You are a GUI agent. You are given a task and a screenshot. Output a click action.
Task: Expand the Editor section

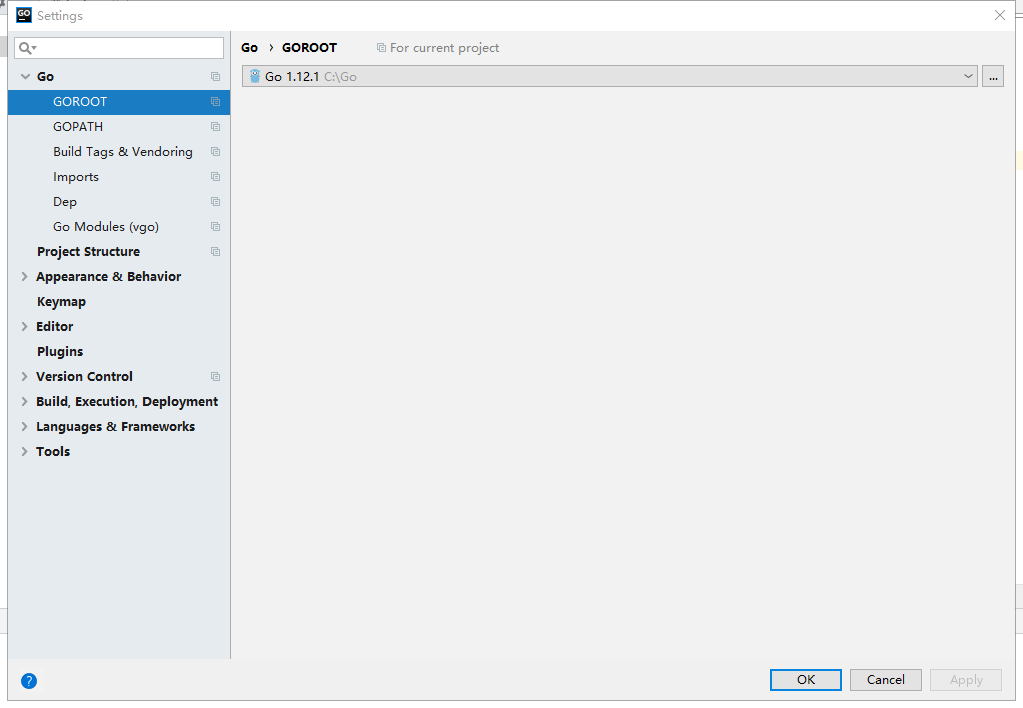point(24,326)
